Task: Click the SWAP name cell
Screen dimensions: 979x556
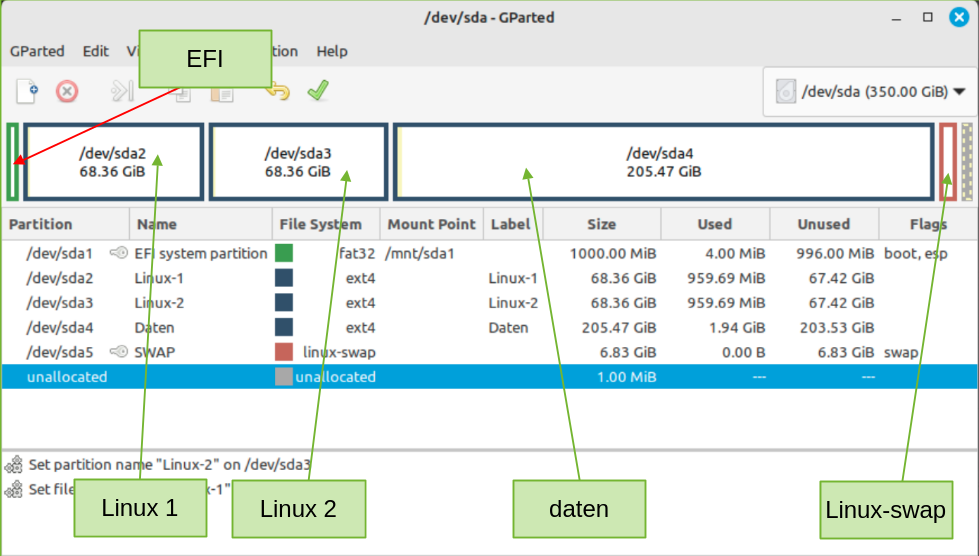Action: [x=155, y=352]
